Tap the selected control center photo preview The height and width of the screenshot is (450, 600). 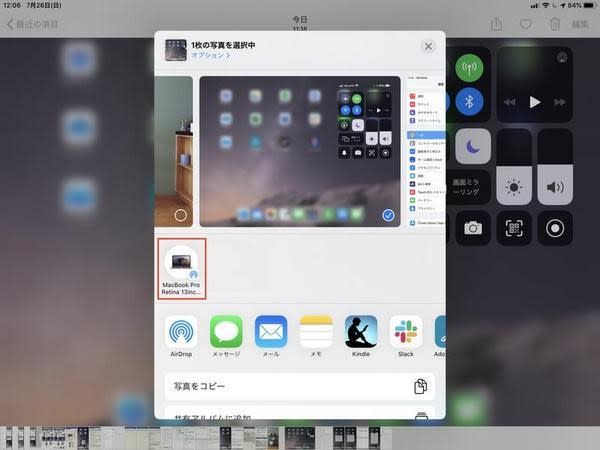(300, 152)
